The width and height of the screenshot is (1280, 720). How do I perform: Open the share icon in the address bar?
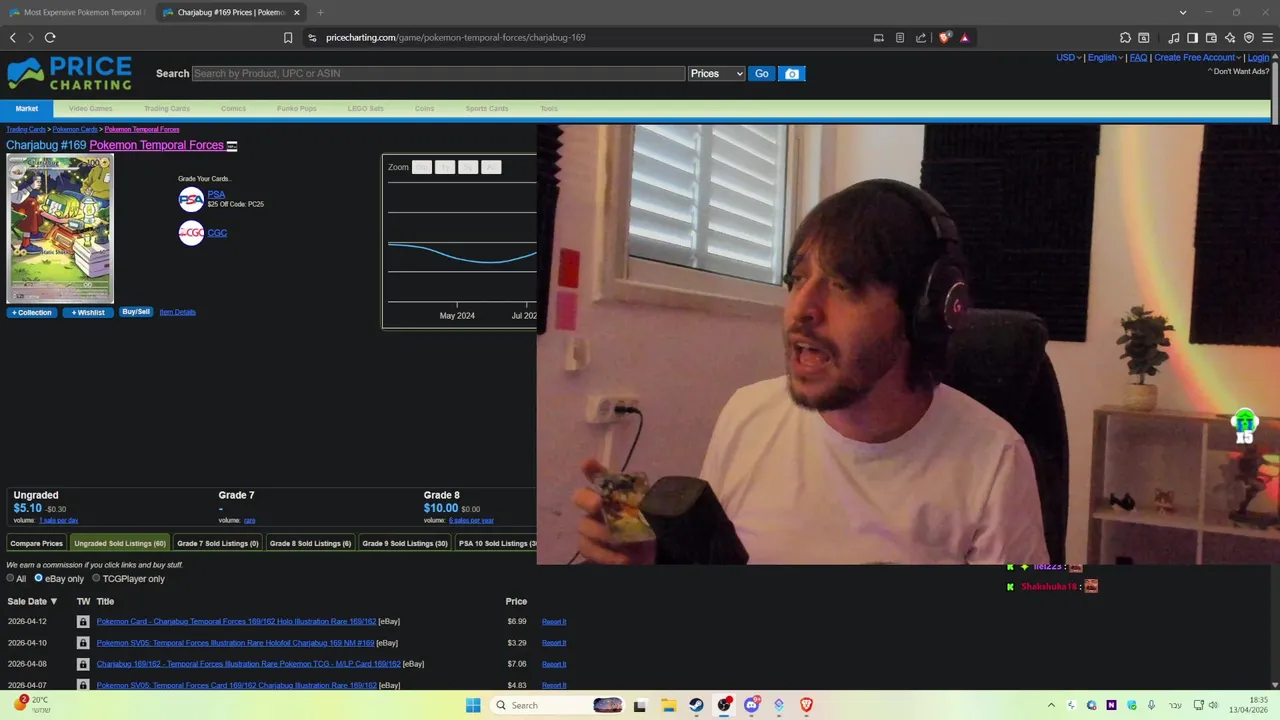(x=921, y=37)
